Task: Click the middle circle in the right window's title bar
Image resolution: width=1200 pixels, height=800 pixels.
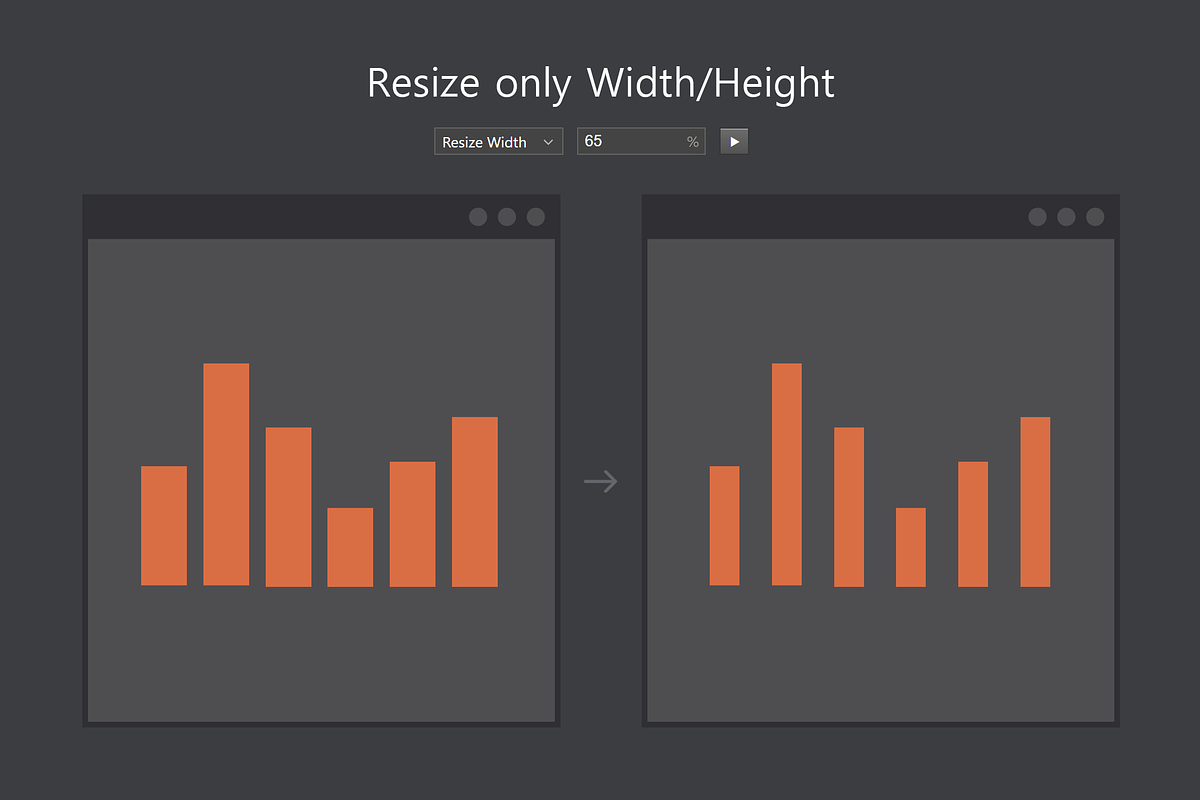Action: point(1066,217)
